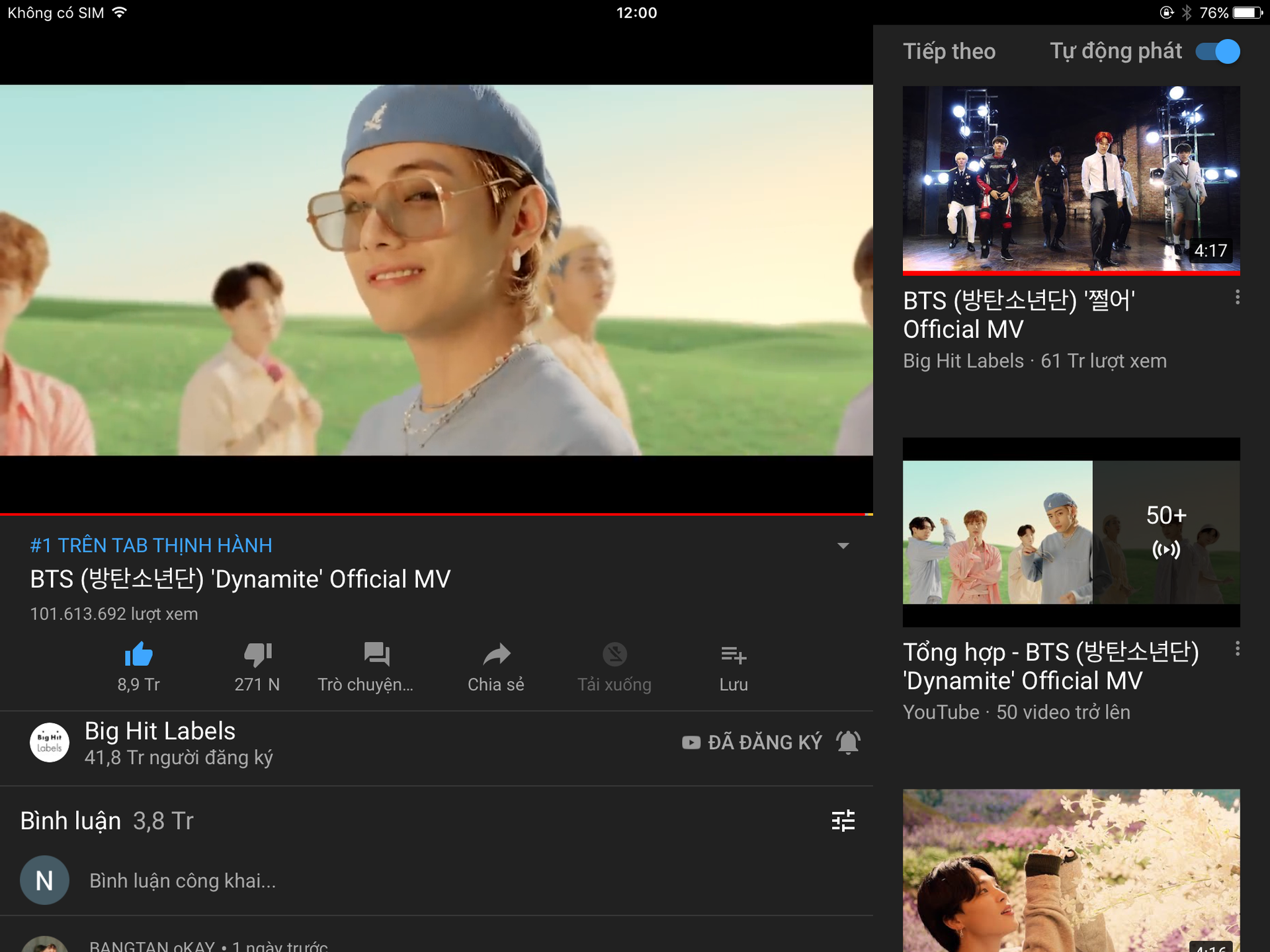Save video with the Lưu icon

pyautogui.click(x=734, y=654)
